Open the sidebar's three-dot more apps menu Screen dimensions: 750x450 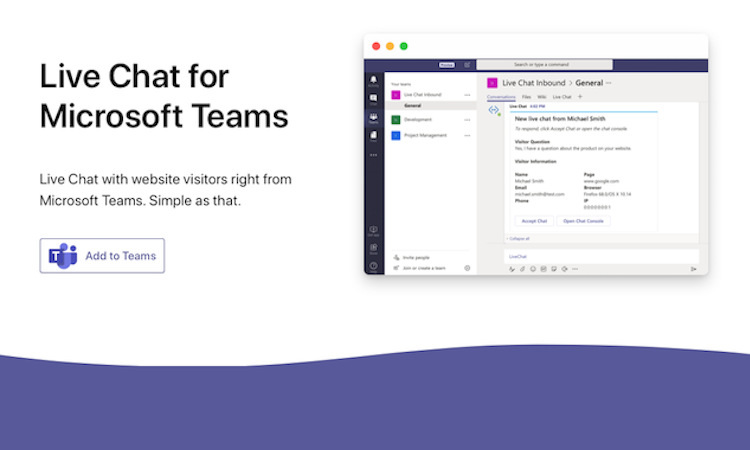pyautogui.click(x=374, y=155)
